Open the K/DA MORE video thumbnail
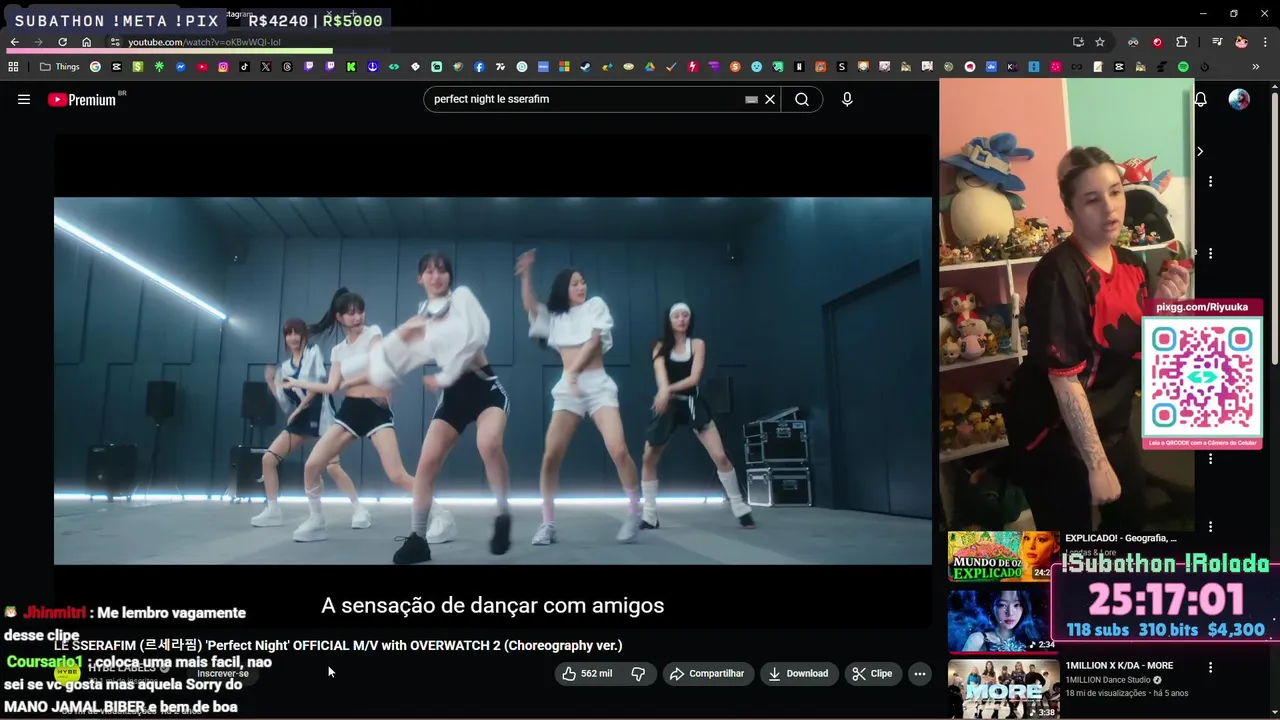Image resolution: width=1280 pixels, height=720 pixels. point(1003,688)
